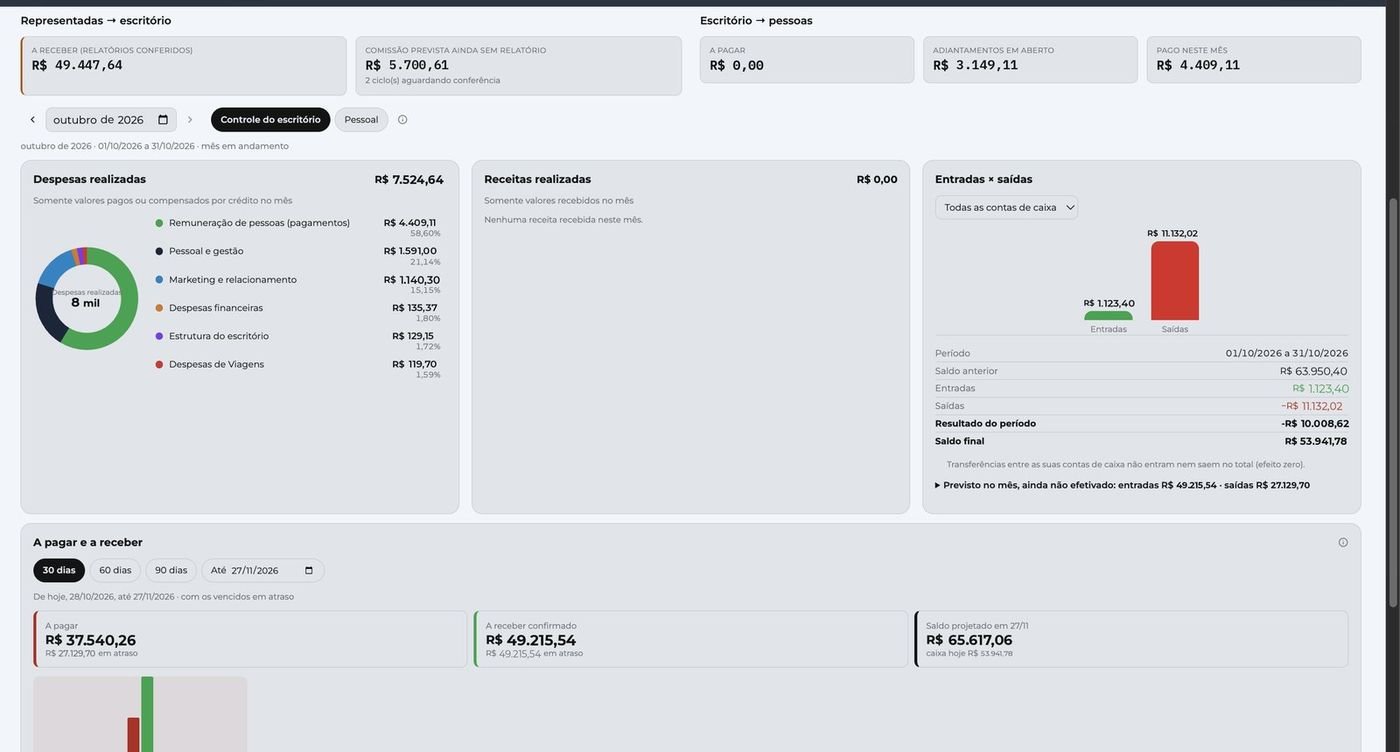Select Controle do escritório tab

(x=270, y=120)
